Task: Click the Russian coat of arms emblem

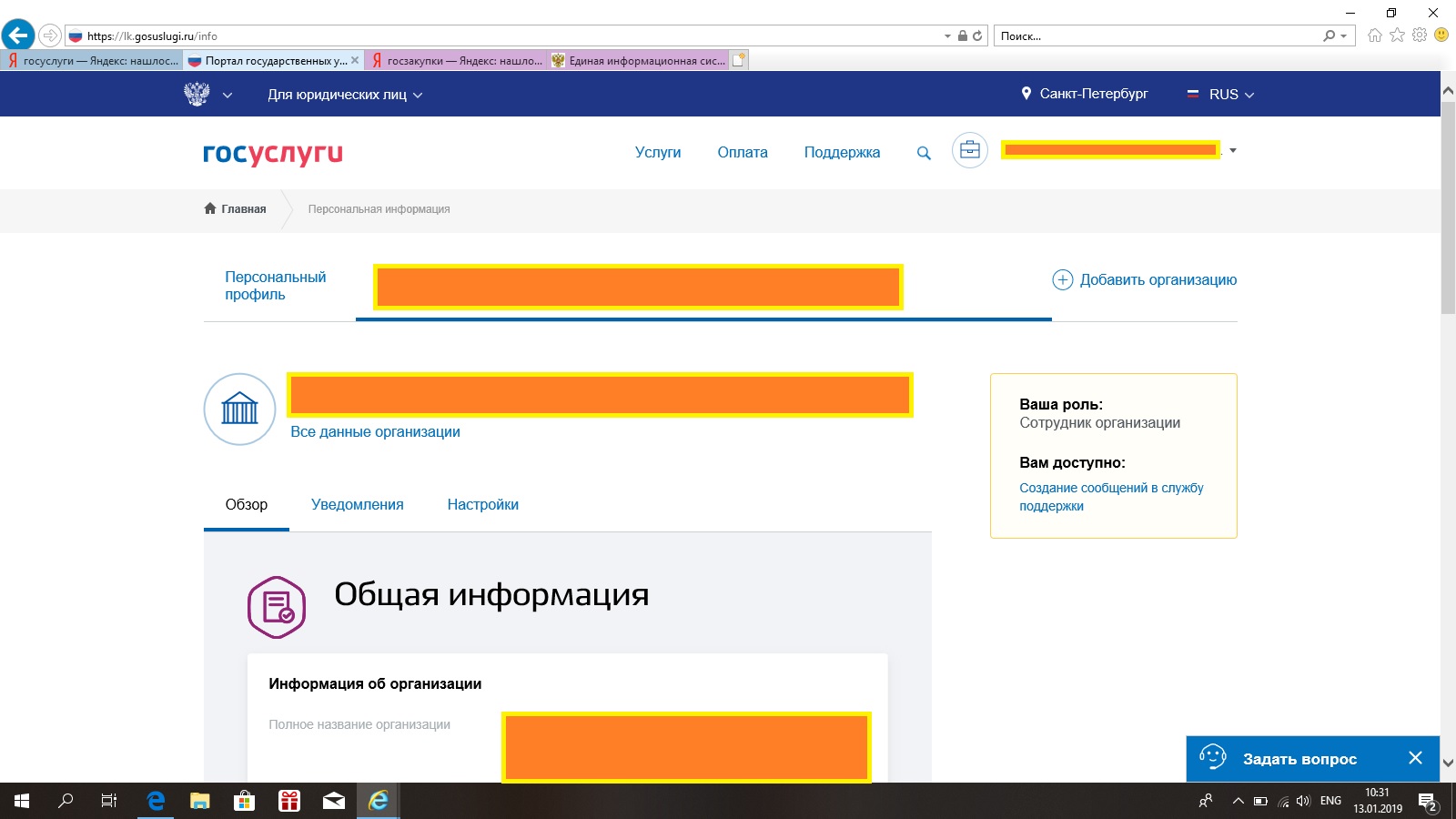Action: point(197,94)
